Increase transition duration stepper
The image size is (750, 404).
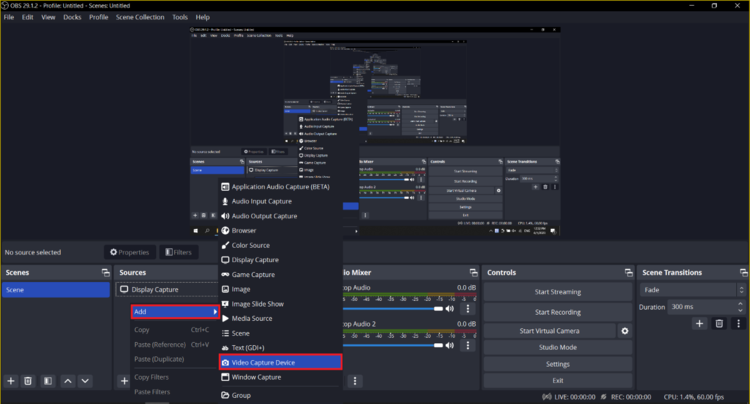click(x=740, y=304)
